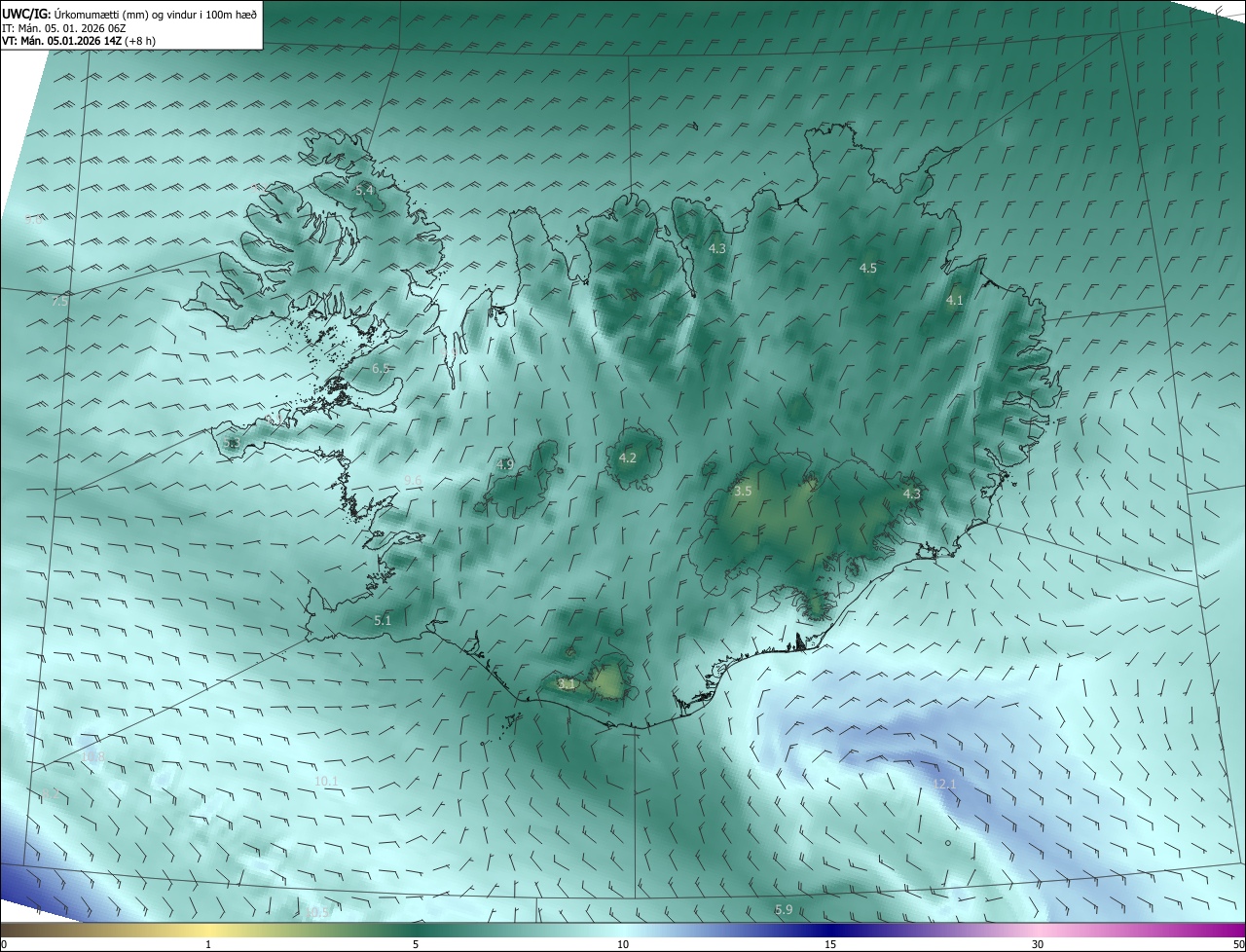The height and width of the screenshot is (952, 1246).
Task: Click the 4.5 value label
Action: (868, 268)
